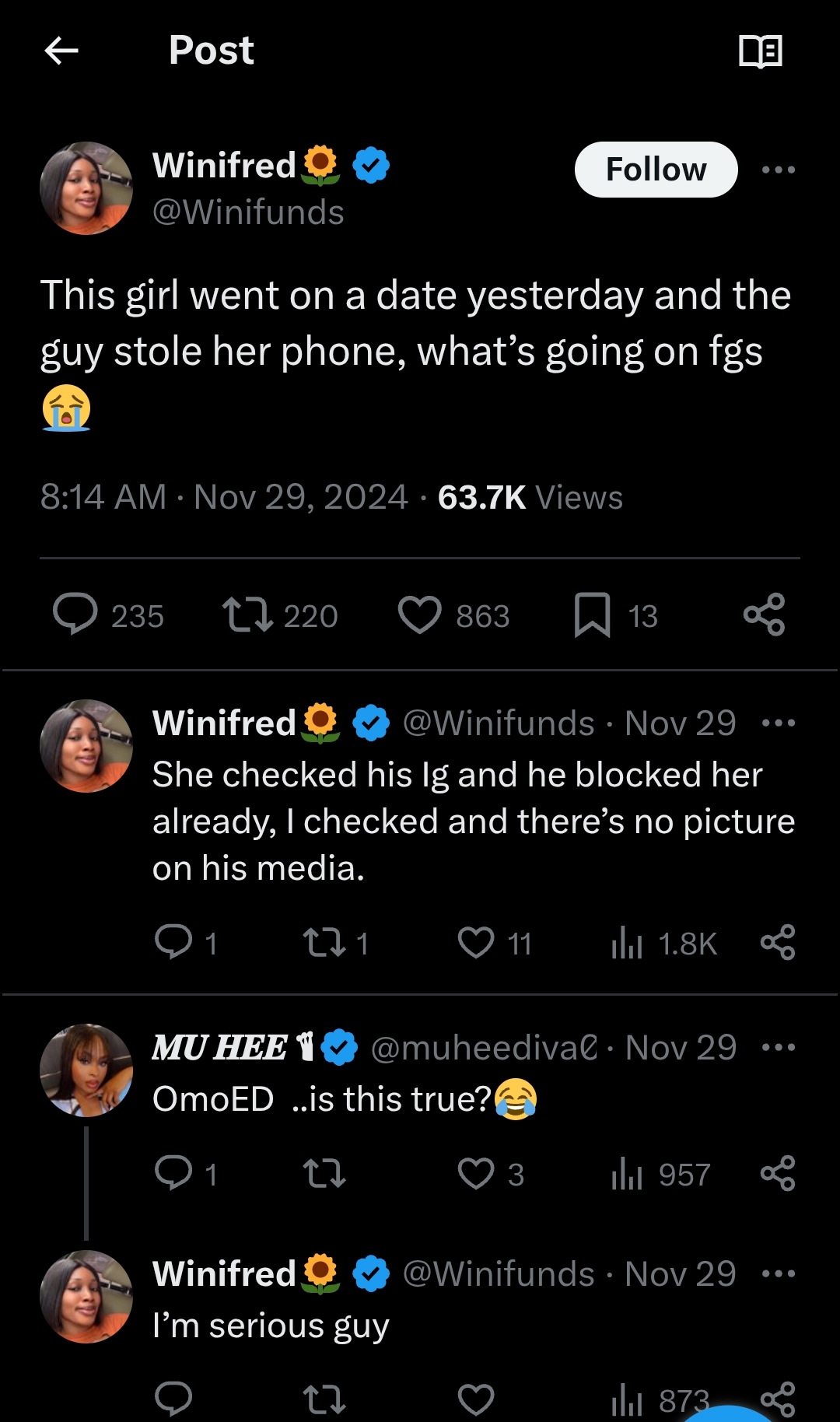Open reader mode book icon
Viewport: 840px width, 1422px height.
tap(760, 51)
